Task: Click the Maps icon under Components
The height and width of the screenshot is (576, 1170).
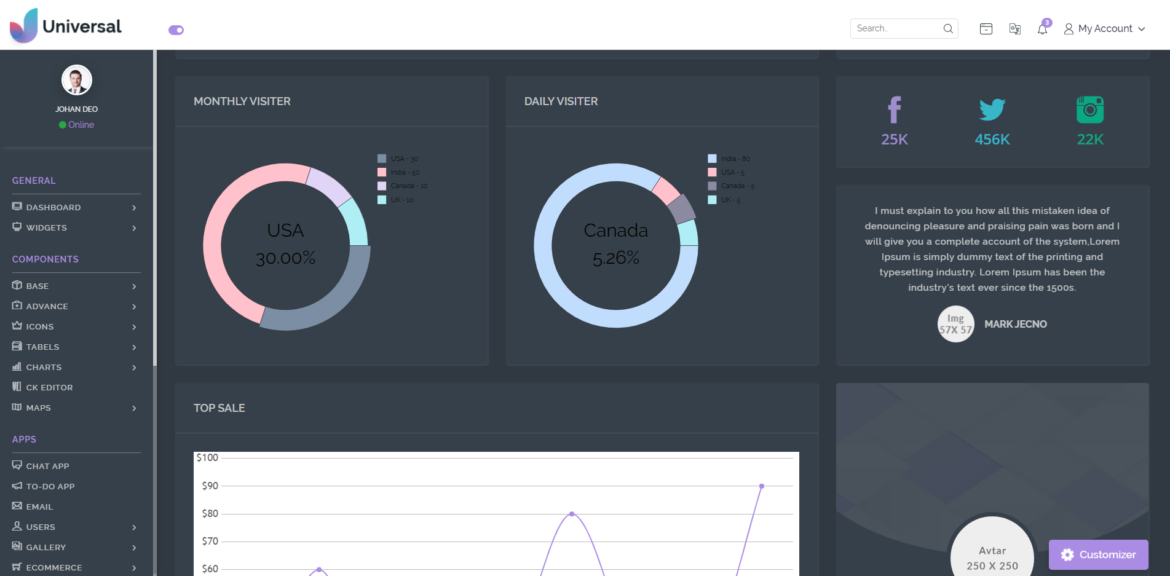Action: 15,407
